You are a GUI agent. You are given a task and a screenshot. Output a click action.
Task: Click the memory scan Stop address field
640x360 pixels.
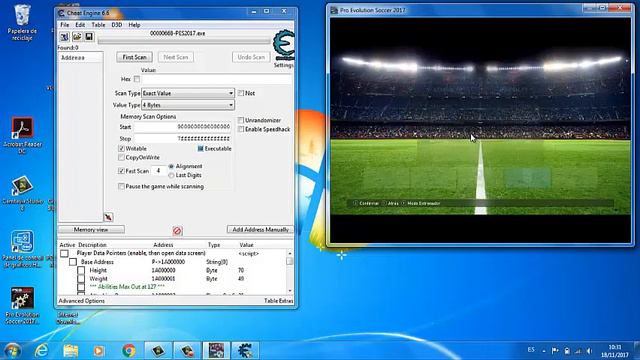pyautogui.click(x=182, y=139)
